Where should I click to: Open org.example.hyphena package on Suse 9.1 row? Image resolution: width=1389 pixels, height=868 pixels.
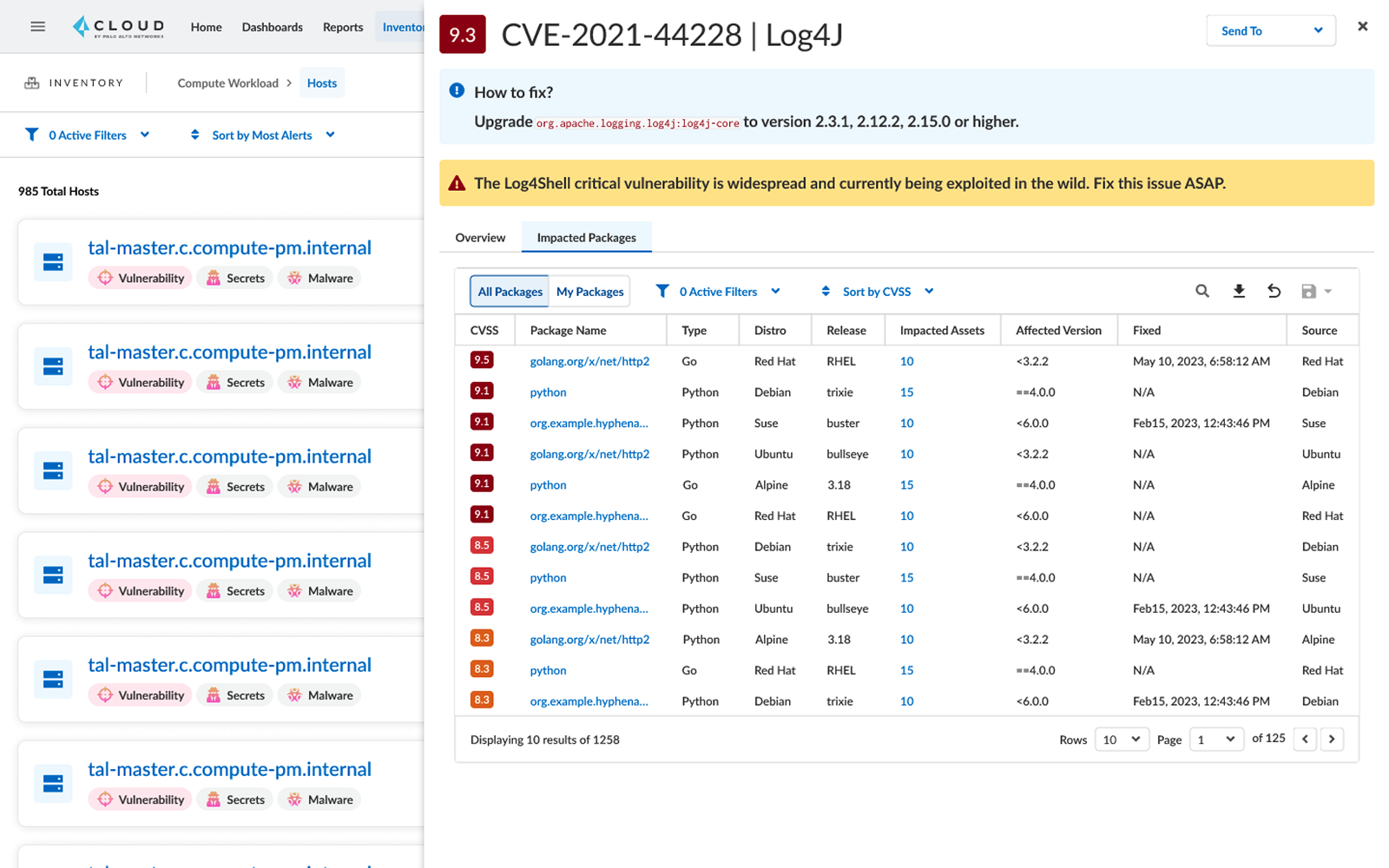tap(589, 423)
